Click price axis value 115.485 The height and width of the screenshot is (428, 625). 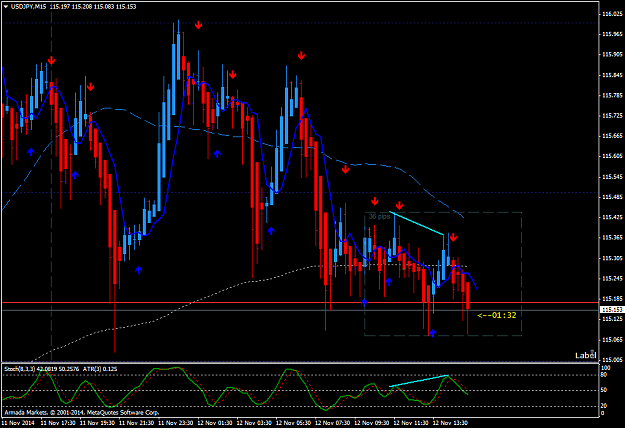[x=613, y=197]
